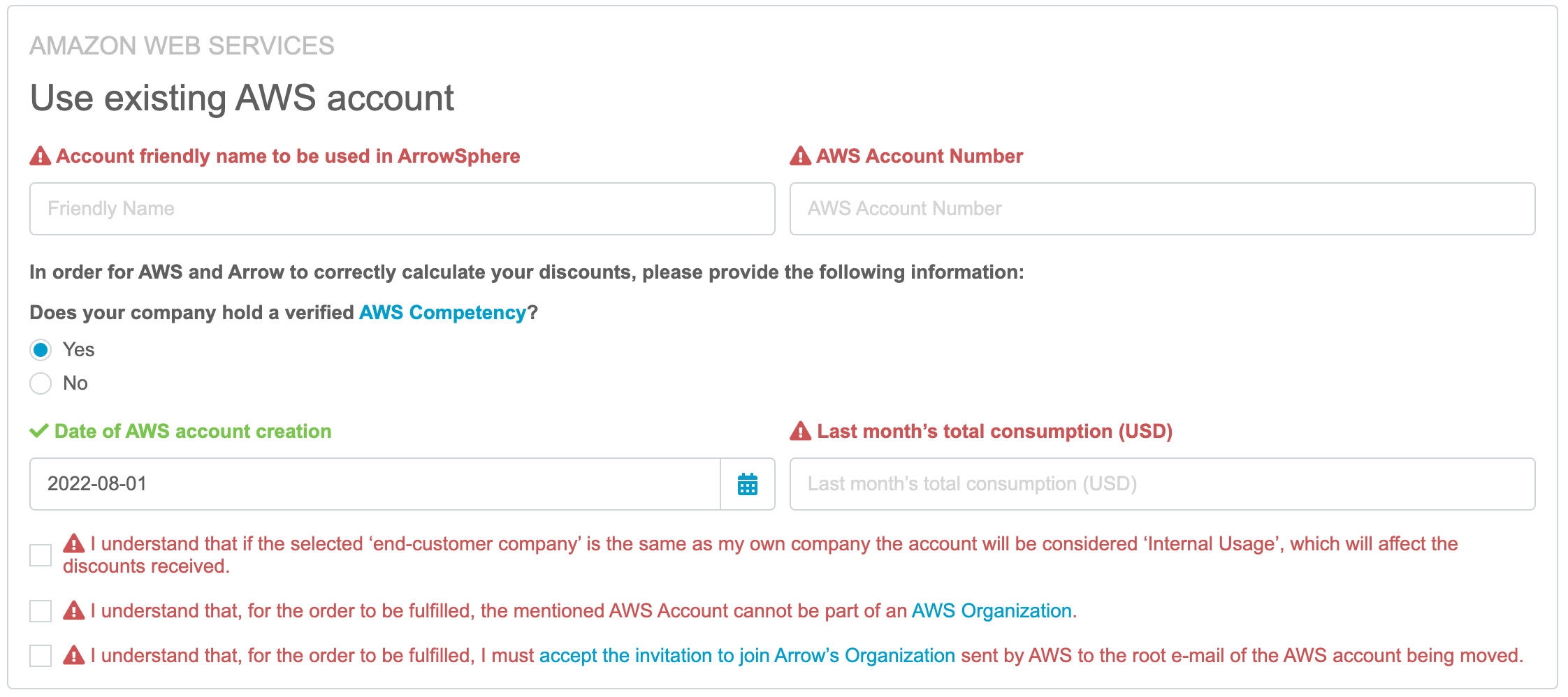Focus the Friendly Name input field
Viewport: 1568px width, 697px height.
coord(402,209)
